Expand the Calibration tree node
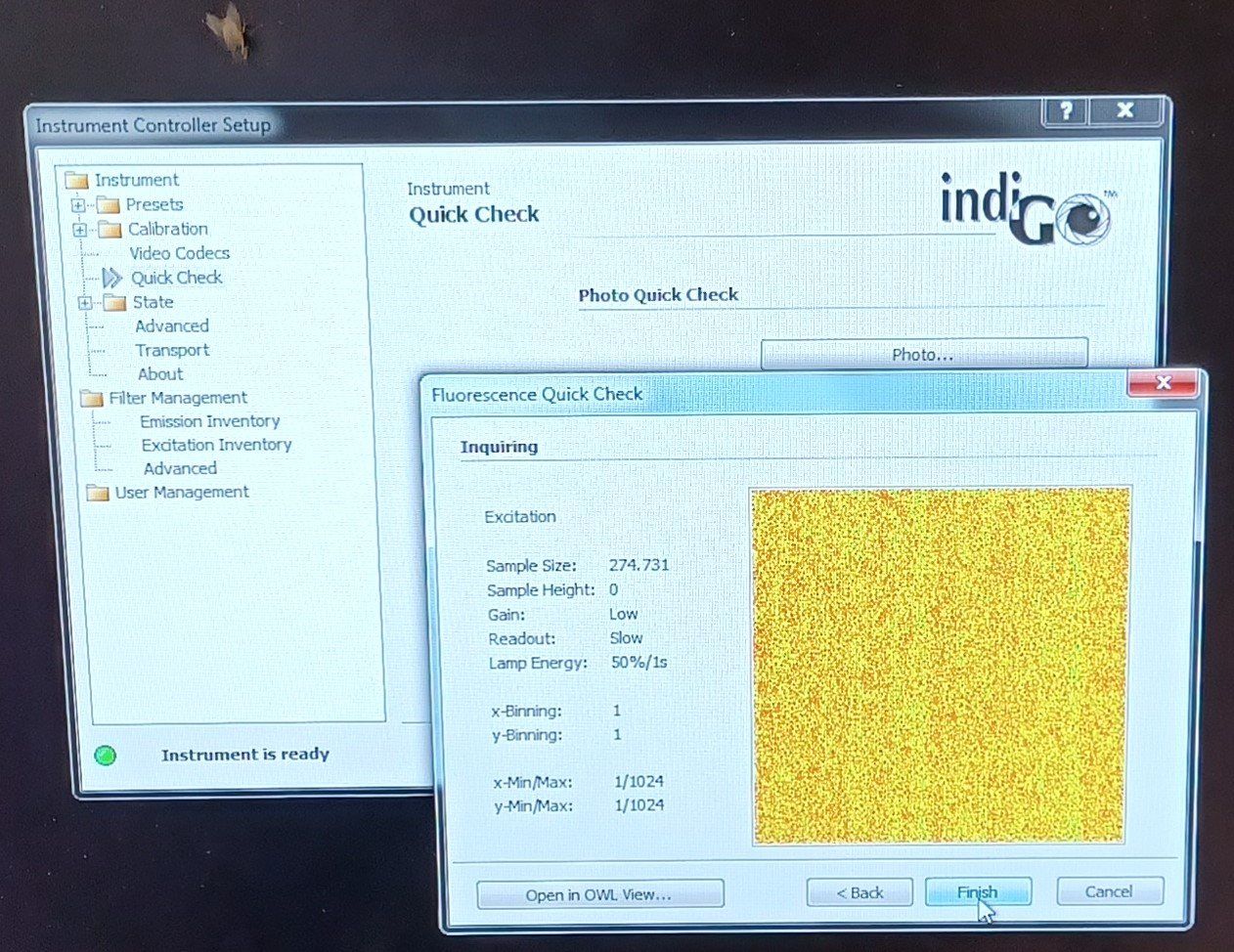This screenshot has height=952, width=1234. point(80,230)
